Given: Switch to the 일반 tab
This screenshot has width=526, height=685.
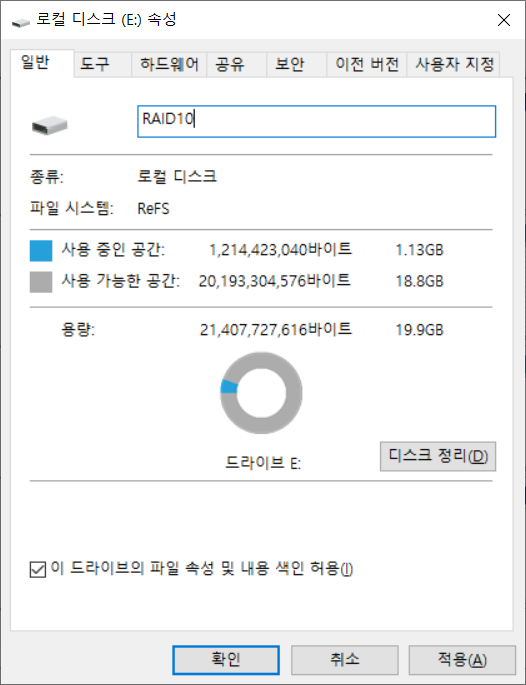Looking at the screenshot, I should 42,63.
